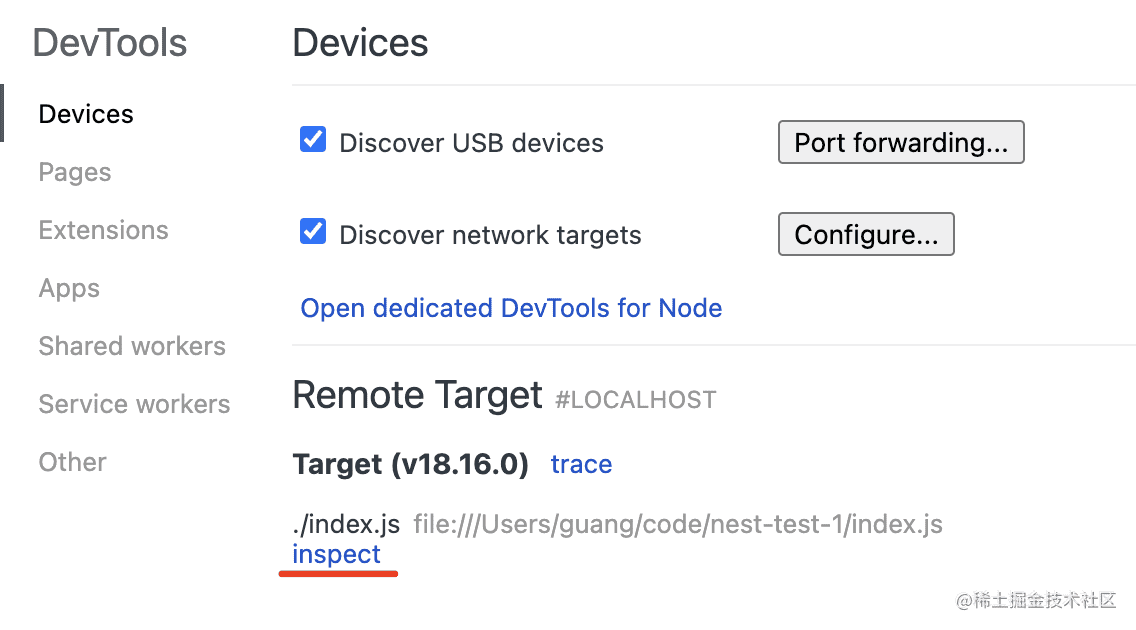1136x630 pixels.
Task: Click the Discover network targets label
Action: 490,235
